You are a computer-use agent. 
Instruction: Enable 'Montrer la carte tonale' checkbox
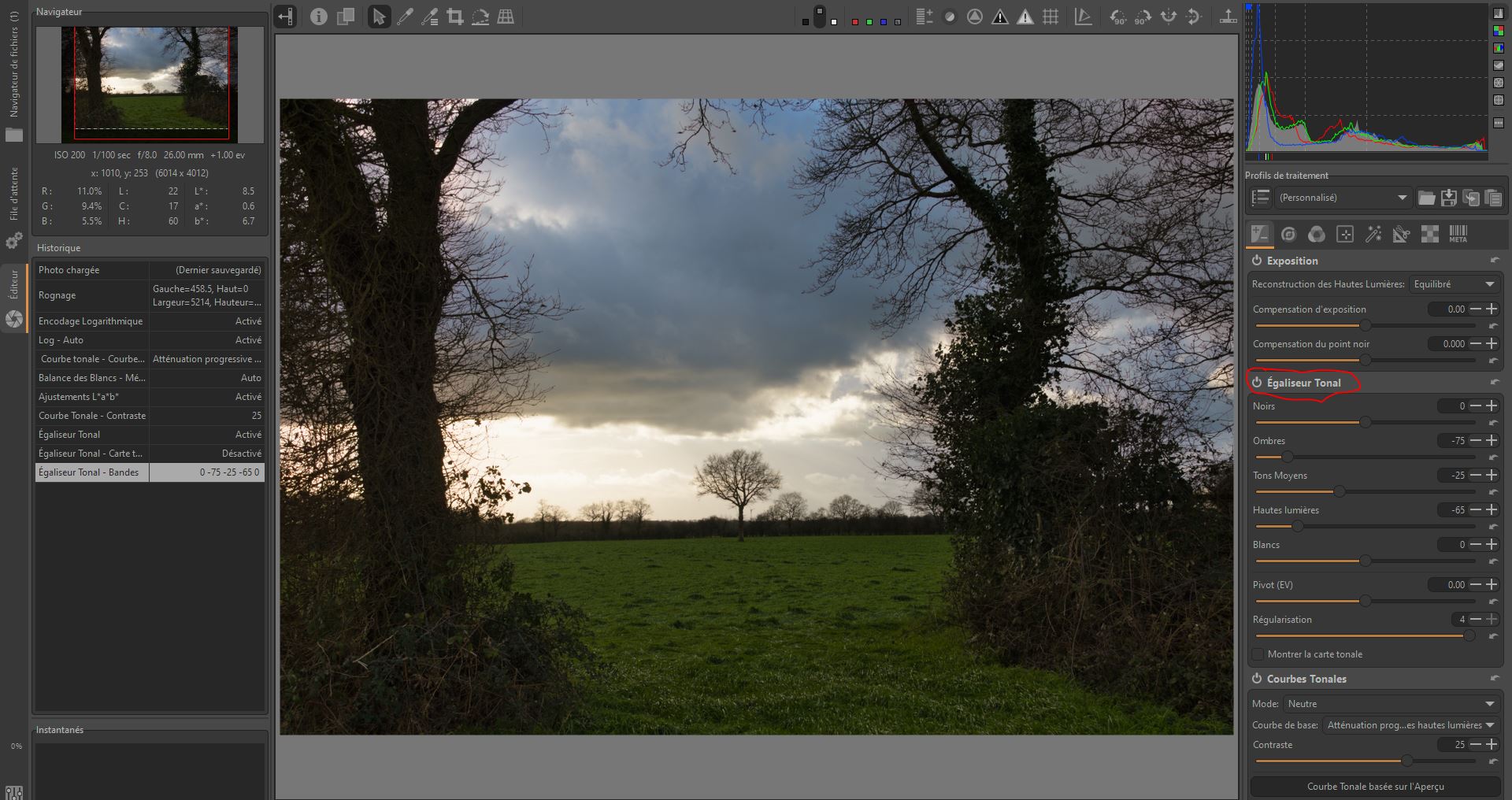point(1258,654)
